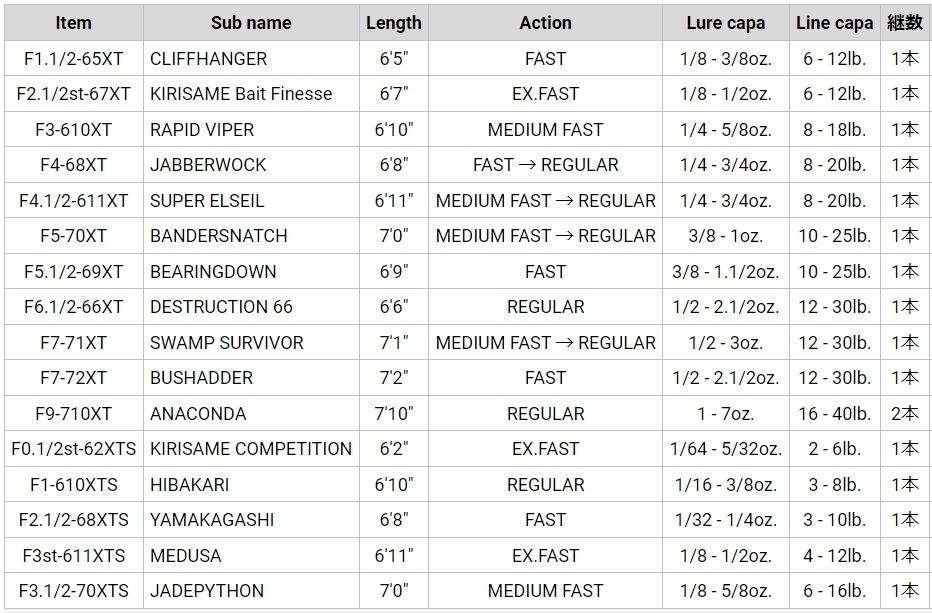Click the Line capa column header
Screen dimensions: 932x613
[x=835, y=23]
